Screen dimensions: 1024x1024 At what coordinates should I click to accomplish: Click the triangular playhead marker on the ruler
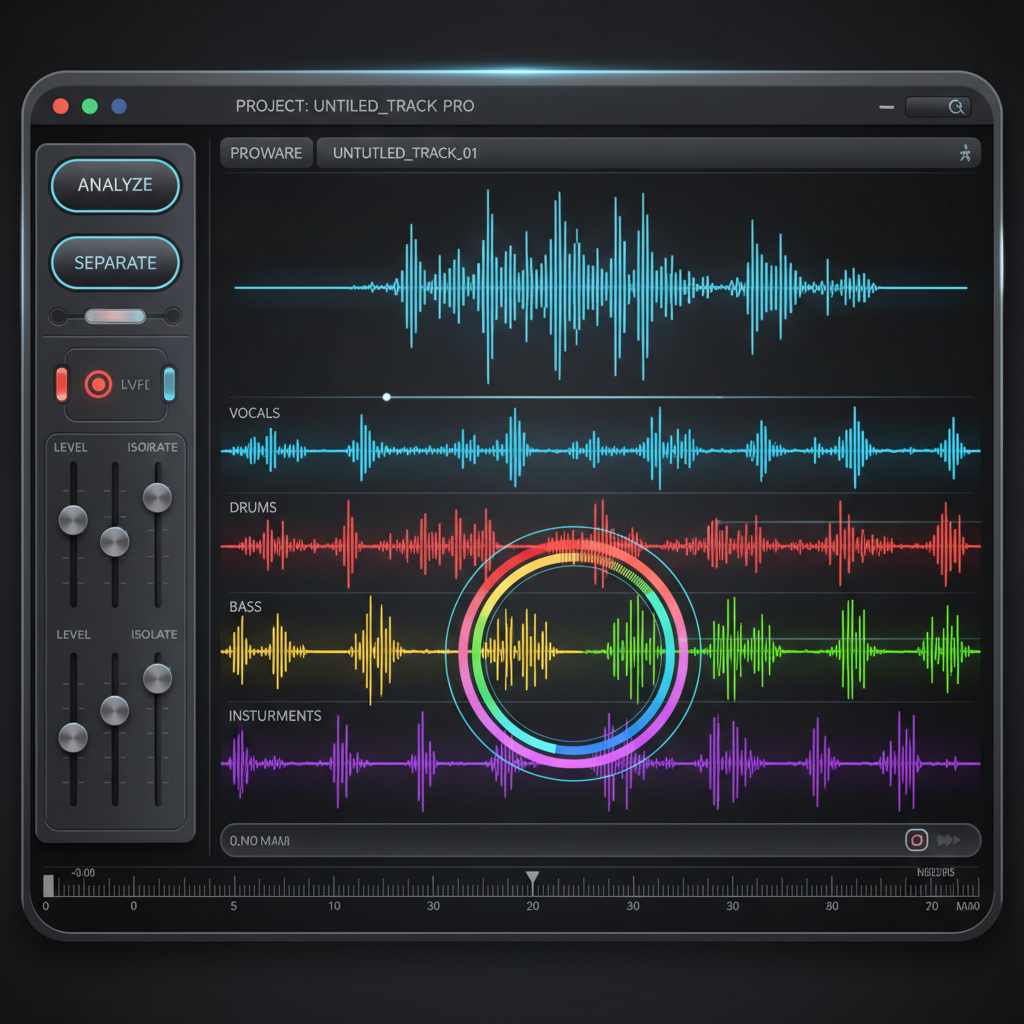tap(533, 879)
